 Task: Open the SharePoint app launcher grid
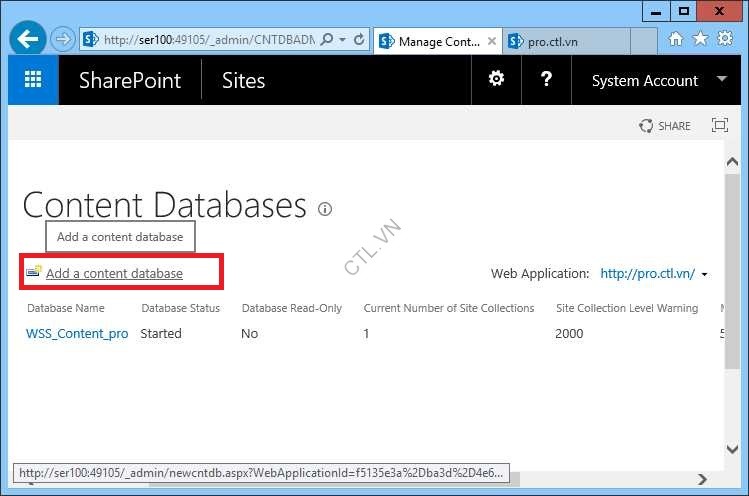[33, 79]
